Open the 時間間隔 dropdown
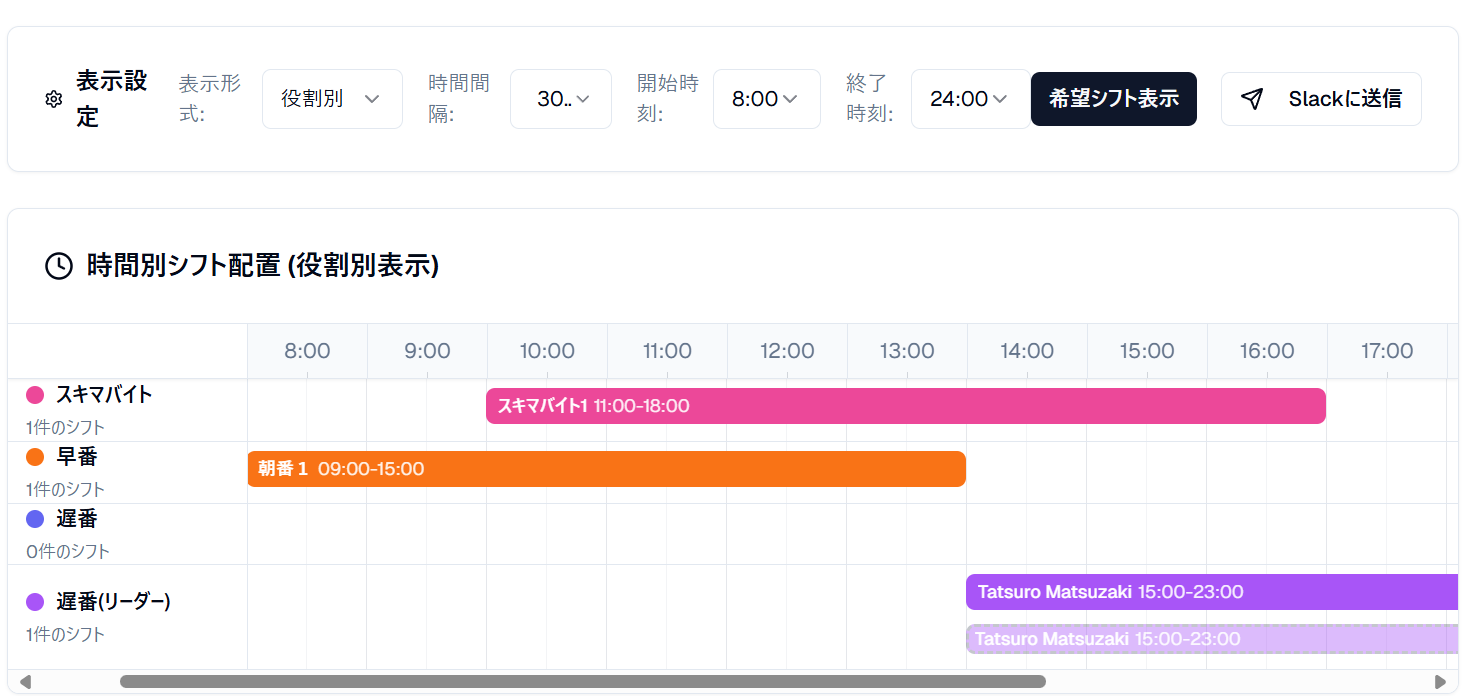Viewport: 1475px width, 696px height. coord(561,99)
